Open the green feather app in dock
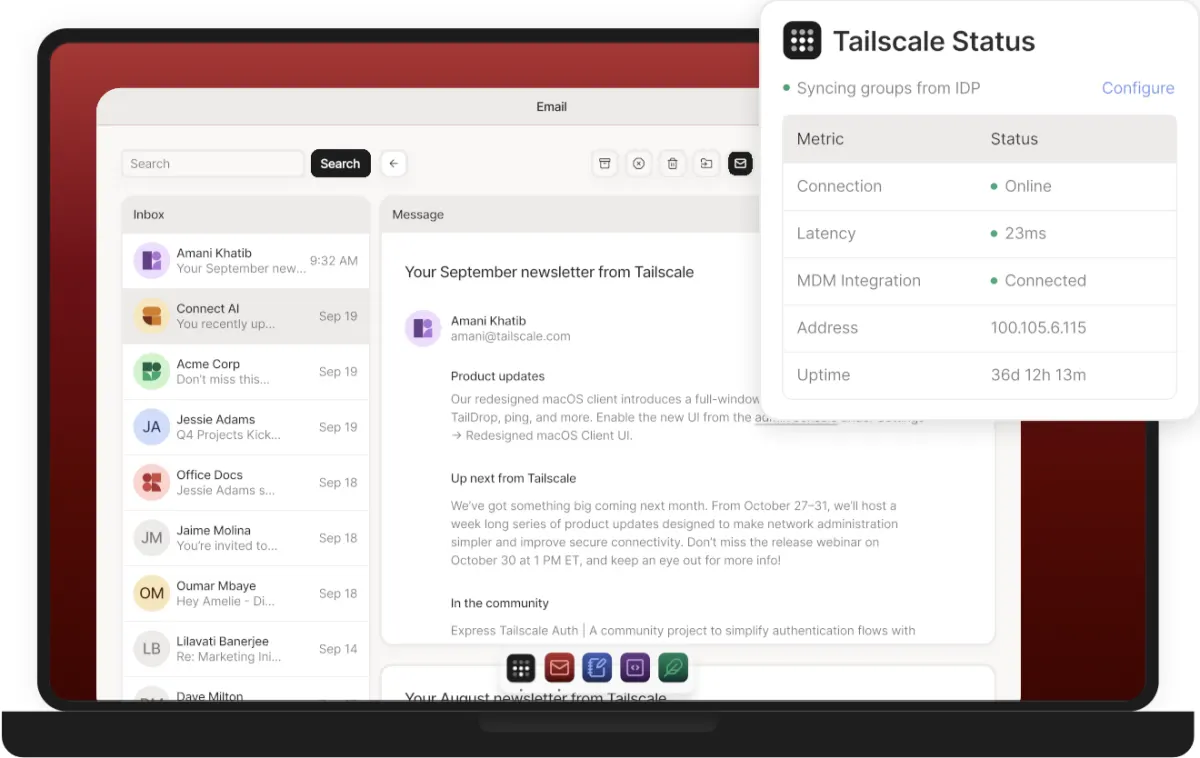The width and height of the screenshot is (1200, 758). (x=673, y=668)
